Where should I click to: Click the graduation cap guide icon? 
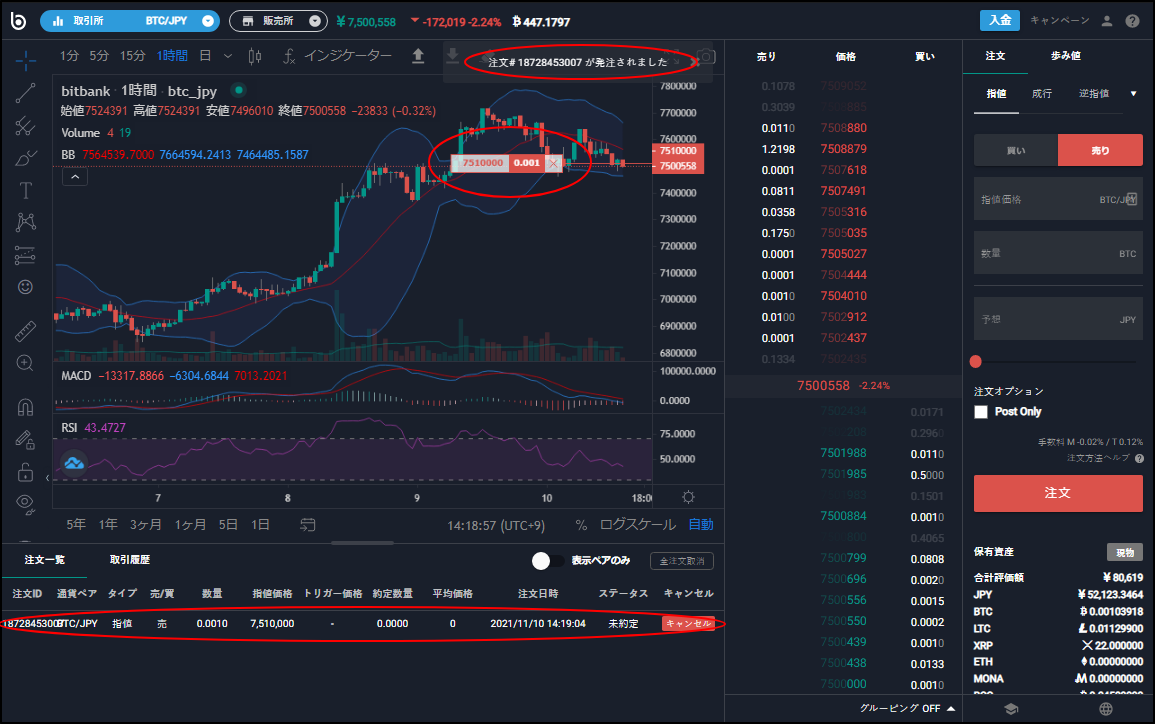(x=1011, y=709)
